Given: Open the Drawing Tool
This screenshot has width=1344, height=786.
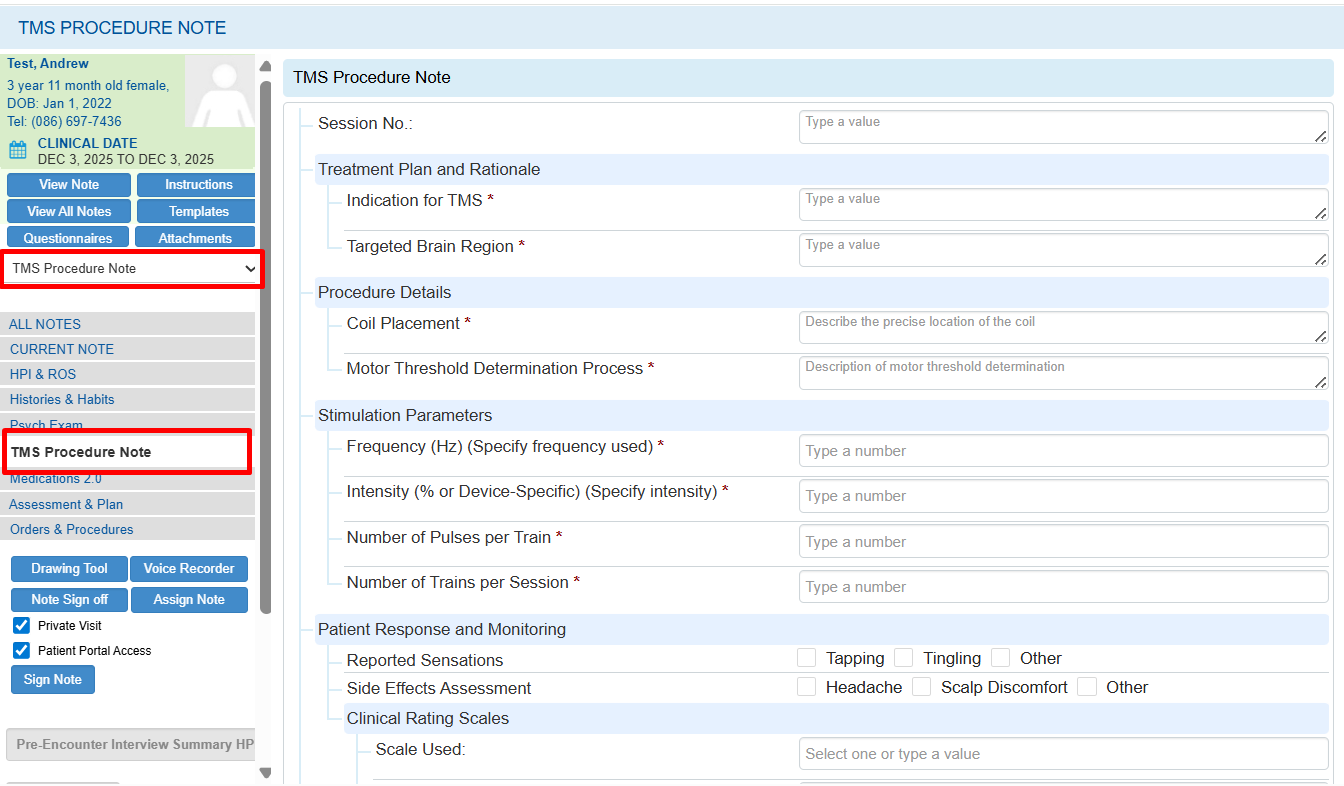Looking at the screenshot, I should click(69, 568).
